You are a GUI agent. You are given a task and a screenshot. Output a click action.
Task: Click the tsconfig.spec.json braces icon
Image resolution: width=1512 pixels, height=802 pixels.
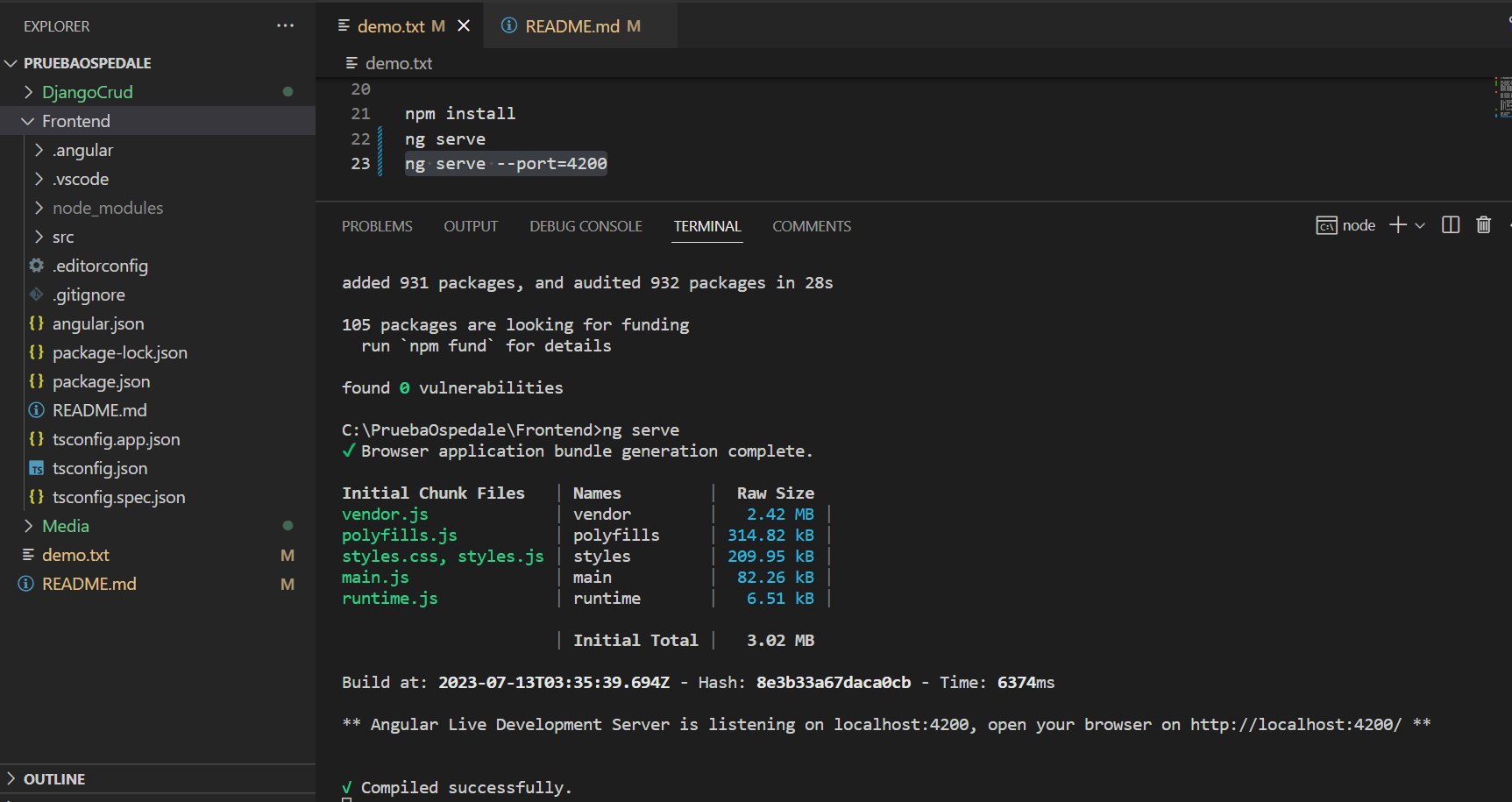pos(36,497)
